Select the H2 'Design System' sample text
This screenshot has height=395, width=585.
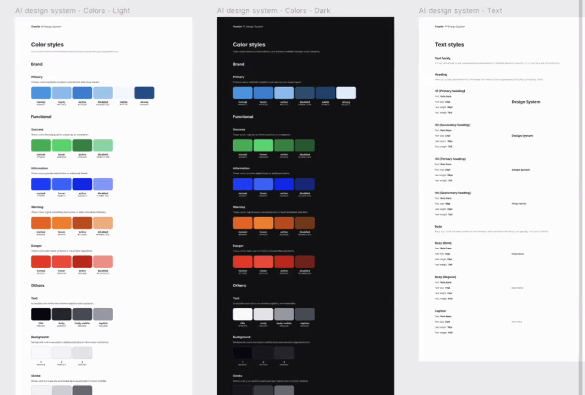[x=522, y=136]
